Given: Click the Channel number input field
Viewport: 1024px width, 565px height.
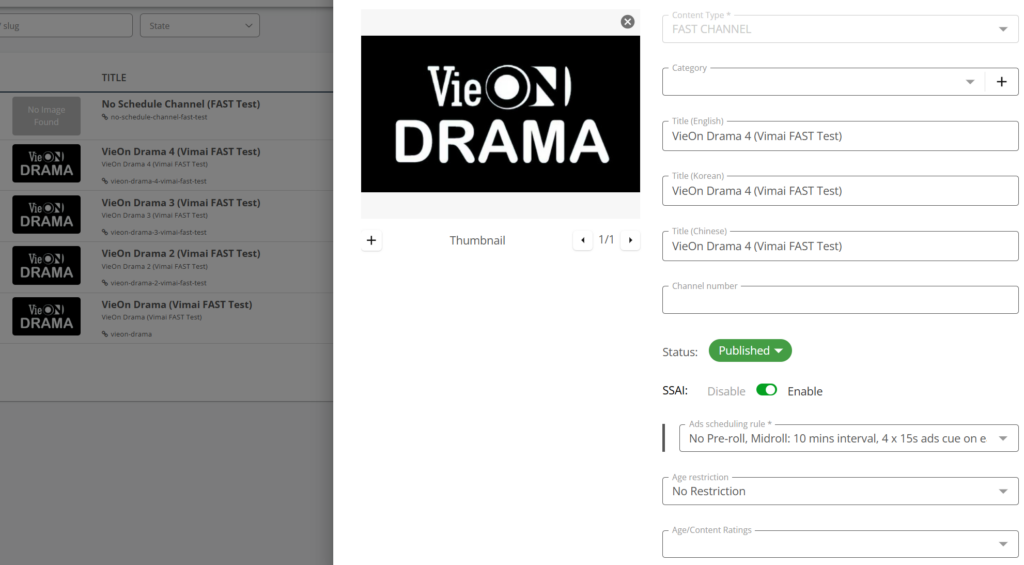Looking at the screenshot, I should (840, 301).
